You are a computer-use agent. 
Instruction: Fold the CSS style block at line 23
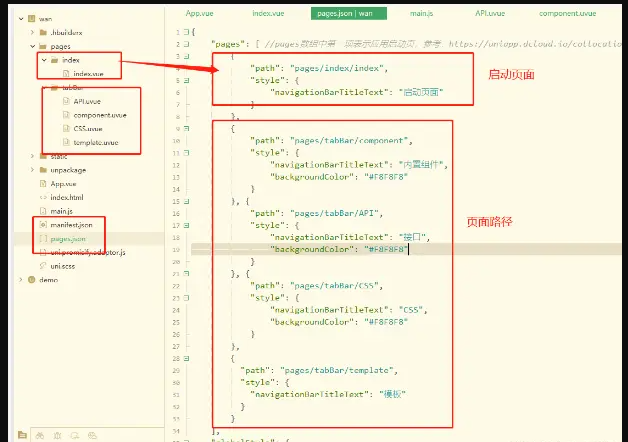pos(187,298)
